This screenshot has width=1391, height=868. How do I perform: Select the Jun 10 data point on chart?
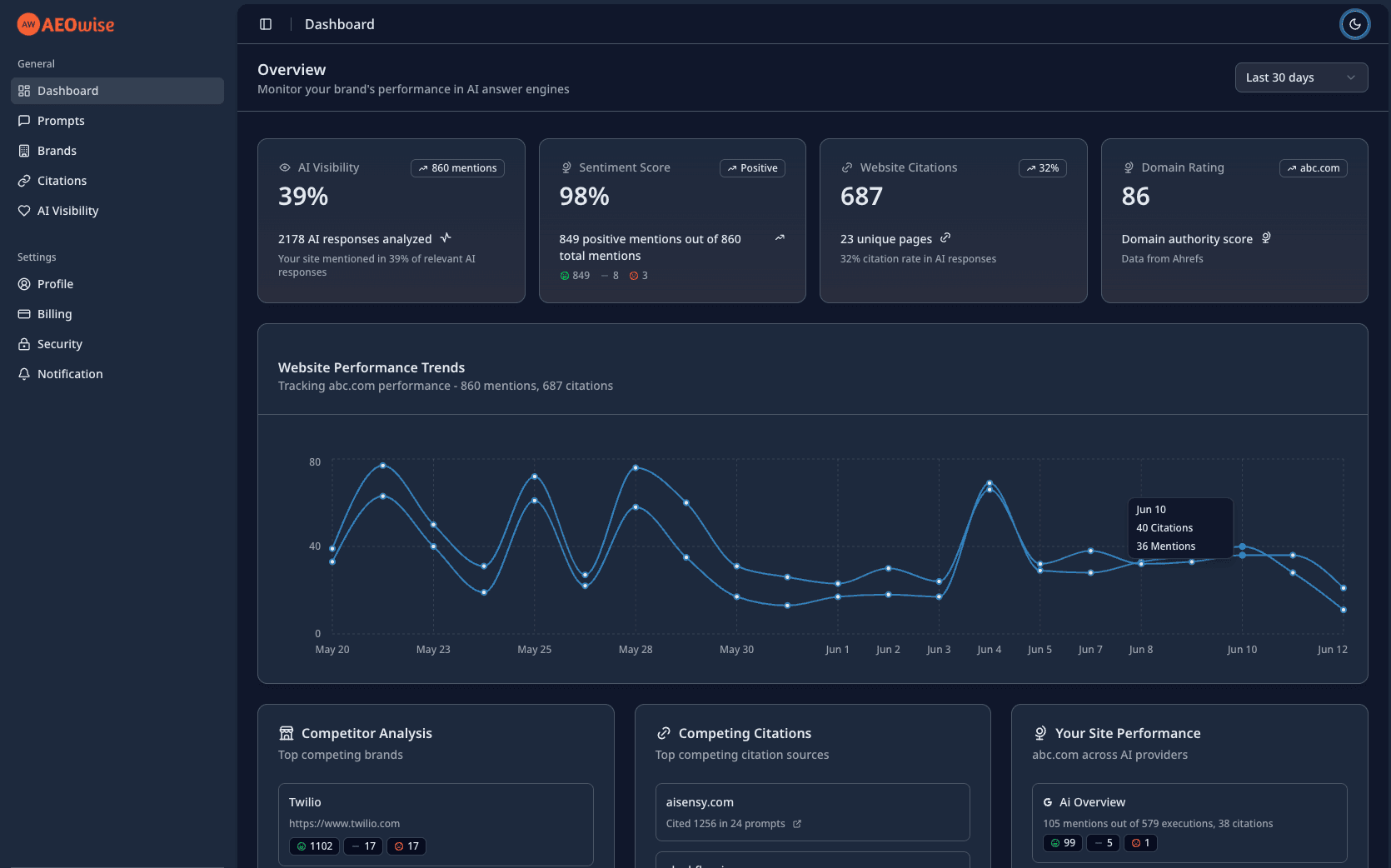tap(1242, 547)
